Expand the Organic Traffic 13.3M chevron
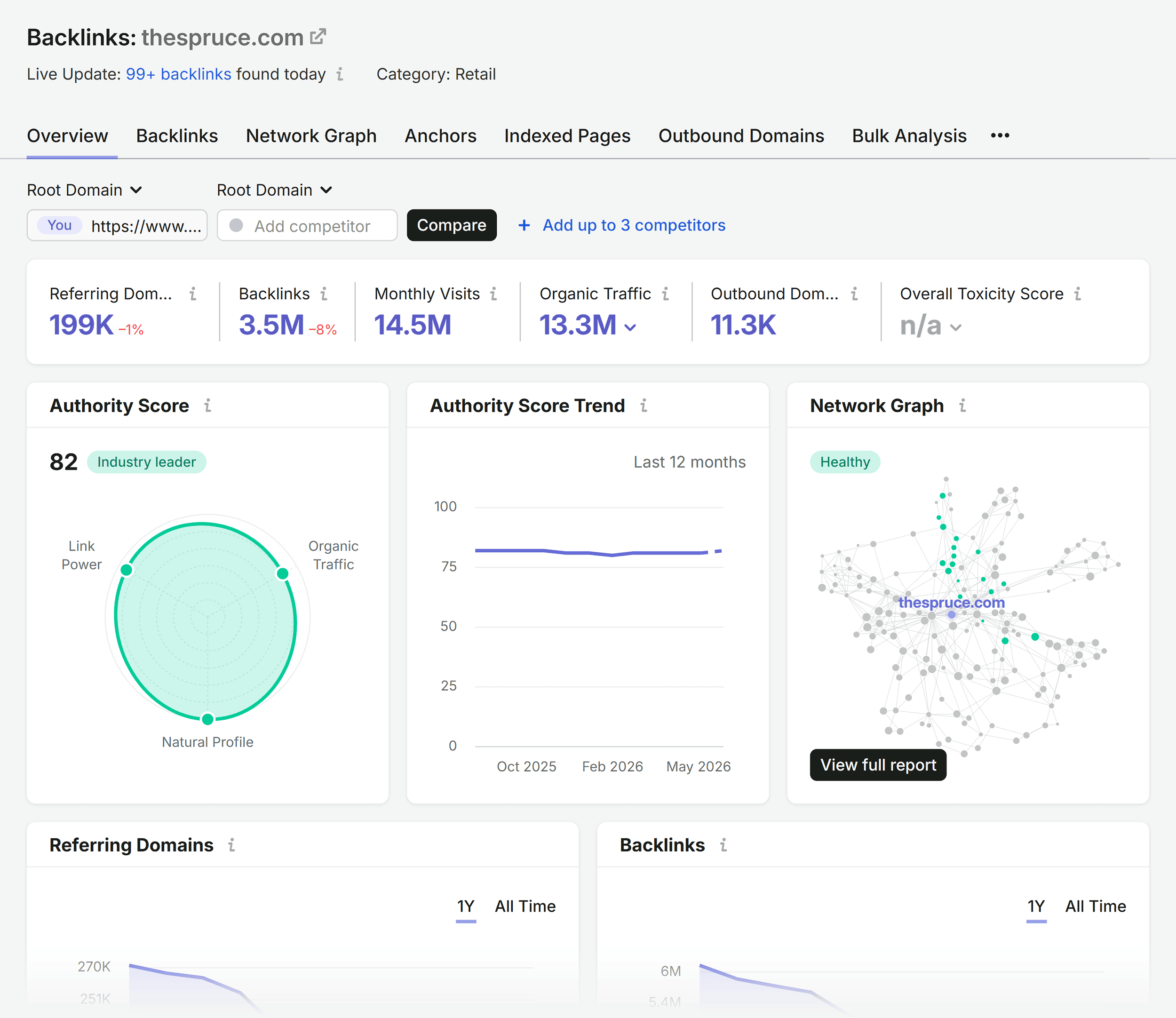This screenshot has width=1176, height=1018. pos(630,327)
